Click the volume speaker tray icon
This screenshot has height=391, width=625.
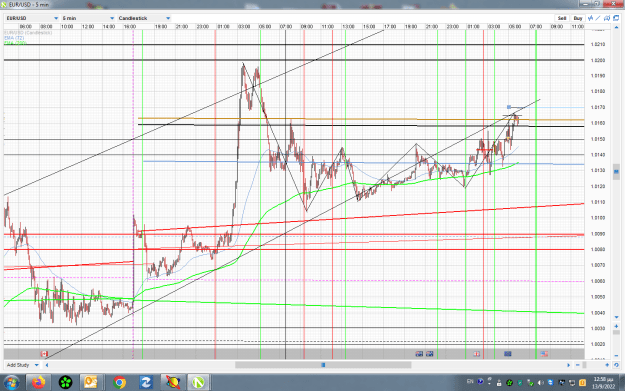pyautogui.click(x=540, y=383)
